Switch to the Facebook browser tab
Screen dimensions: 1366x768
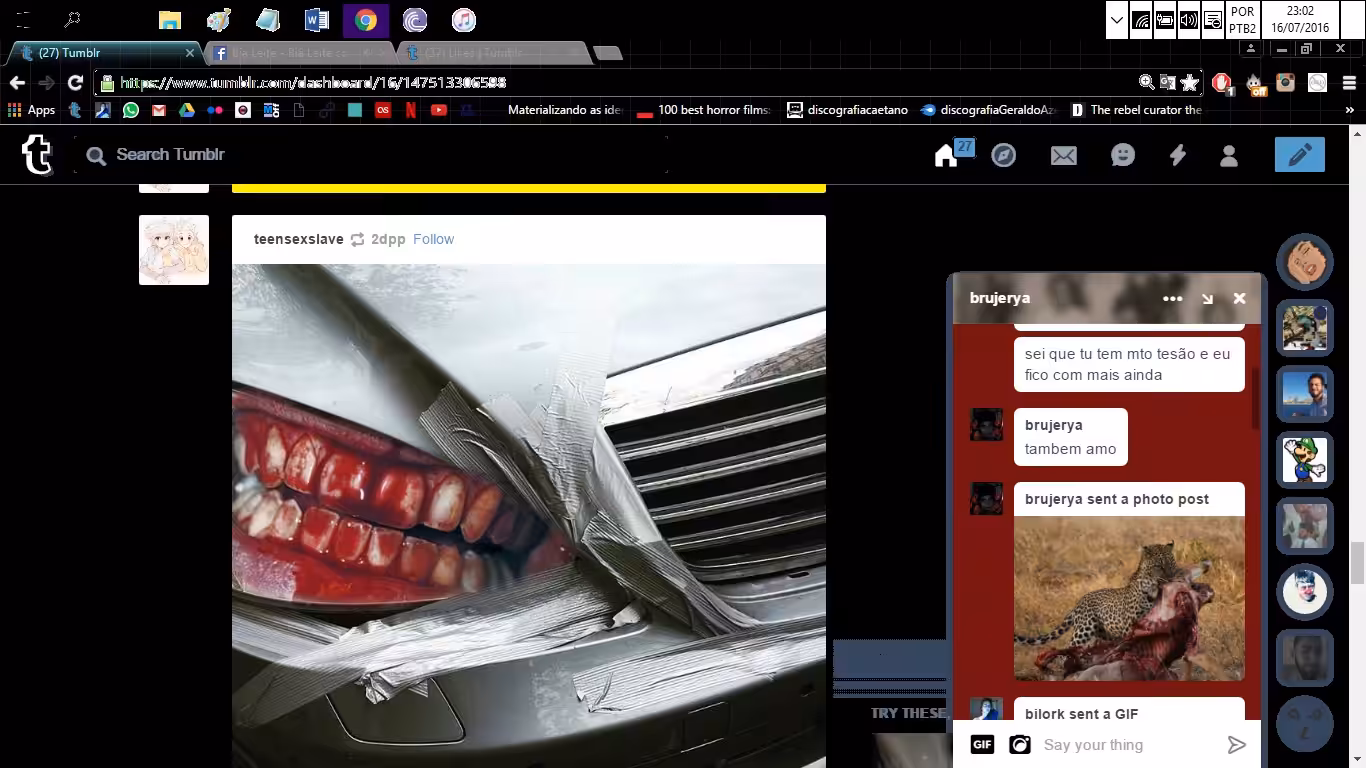pos(297,53)
